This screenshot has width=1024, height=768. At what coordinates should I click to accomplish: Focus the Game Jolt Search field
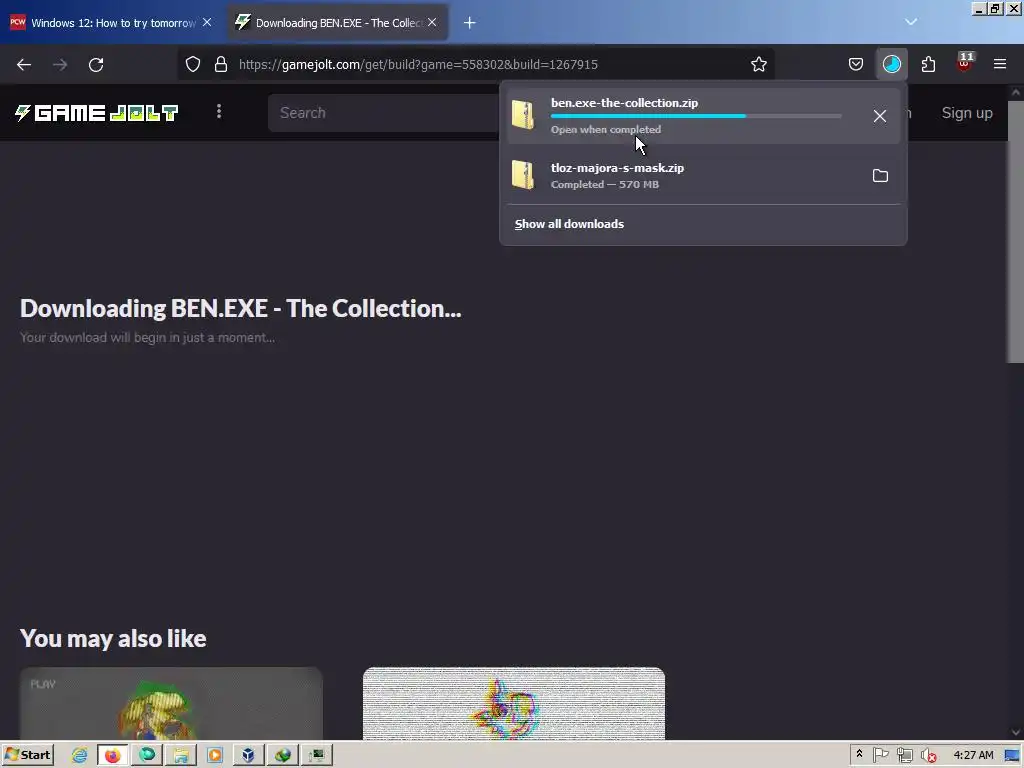click(x=385, y=113)
